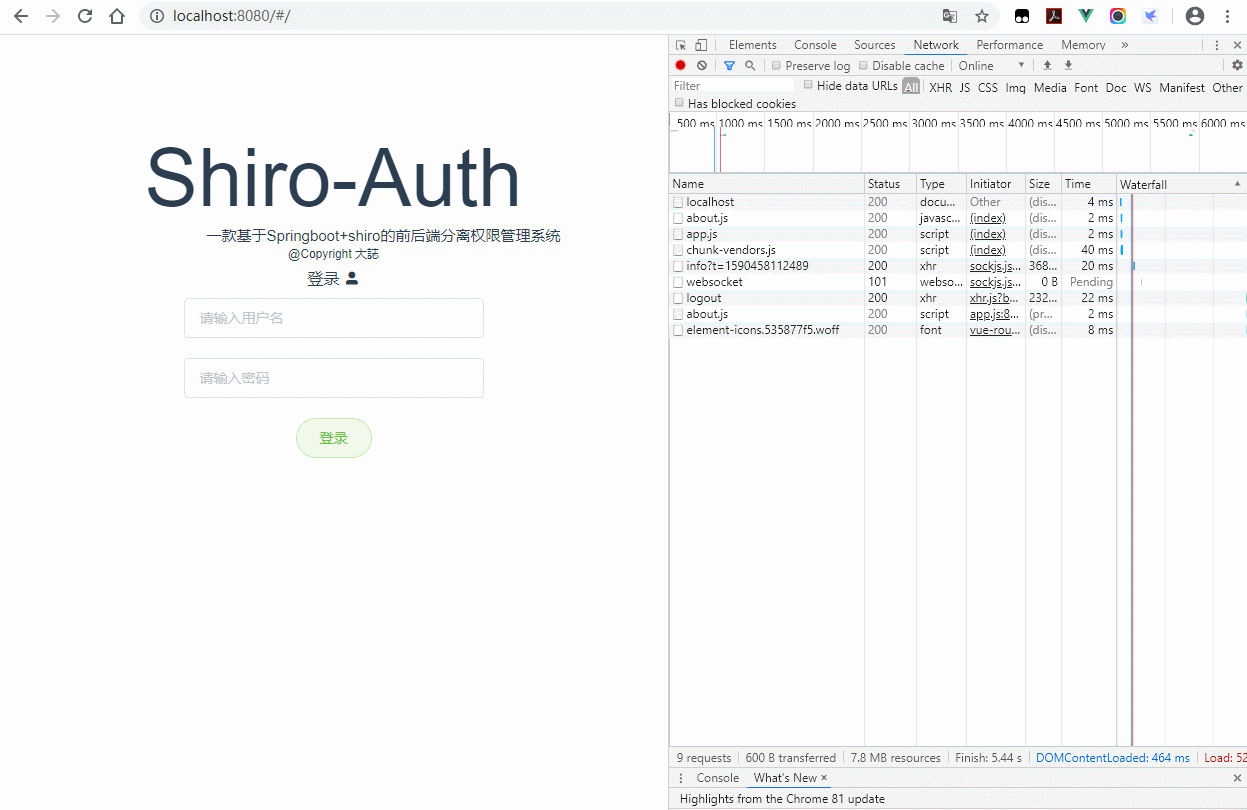
Task: Activate the inspect element picker icon
Action: click(x=681, y=45)
